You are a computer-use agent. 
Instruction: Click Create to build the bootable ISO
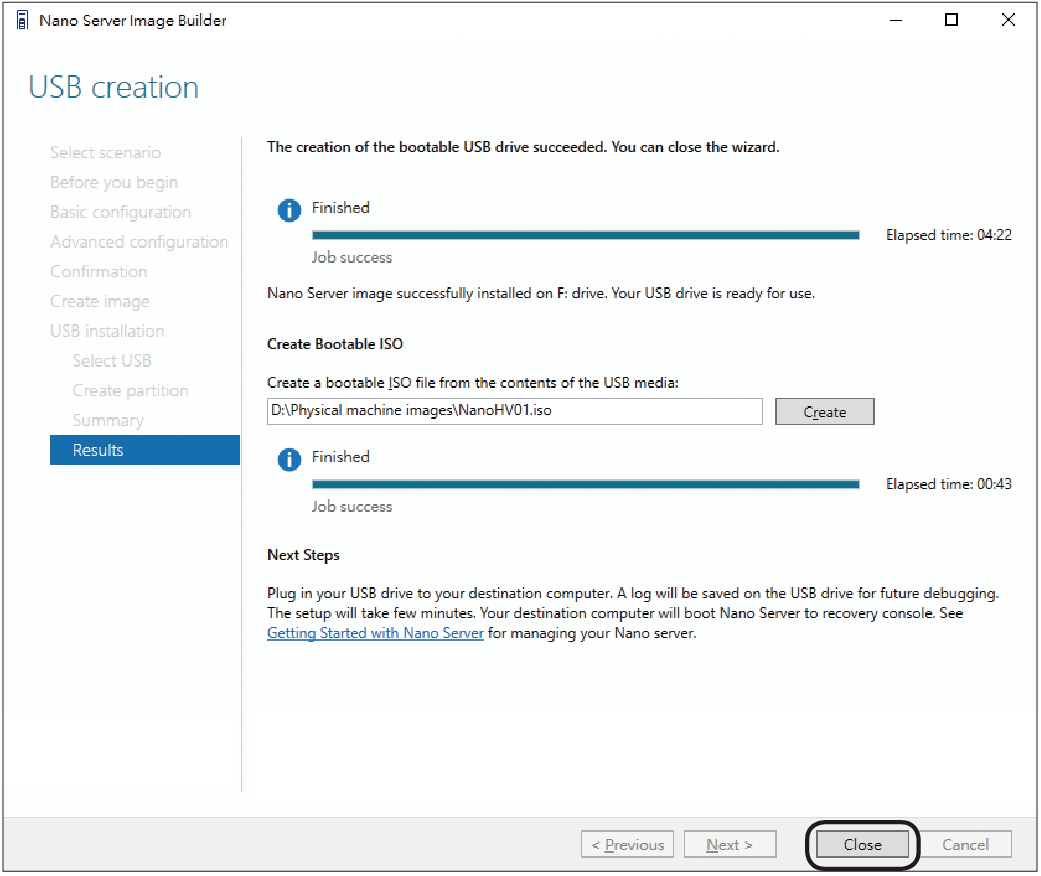coord(825,412)
